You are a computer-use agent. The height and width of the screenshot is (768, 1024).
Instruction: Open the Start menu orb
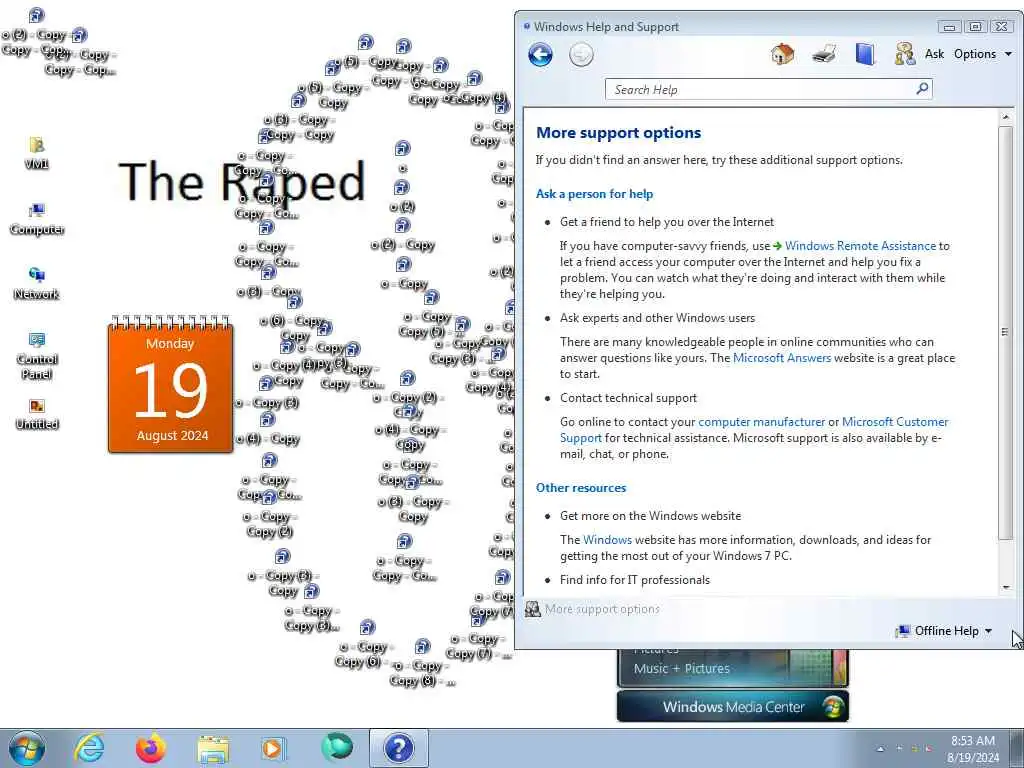pyautogui.click(x=27, y=748)
